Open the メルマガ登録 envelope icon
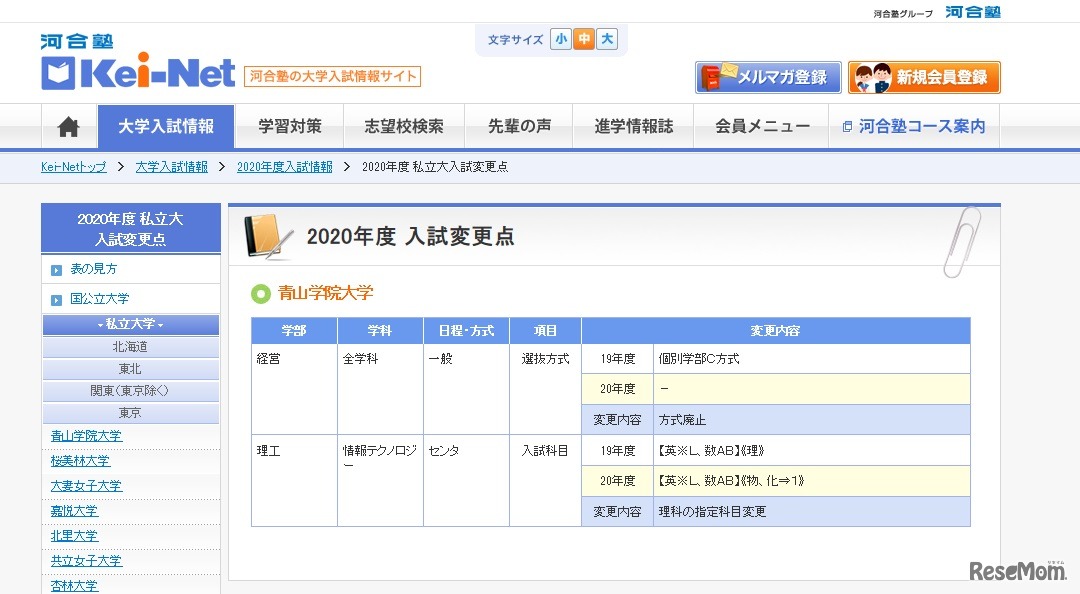Image resolution: width=1080 pixels, height=594 pixels. click(716, 76)
